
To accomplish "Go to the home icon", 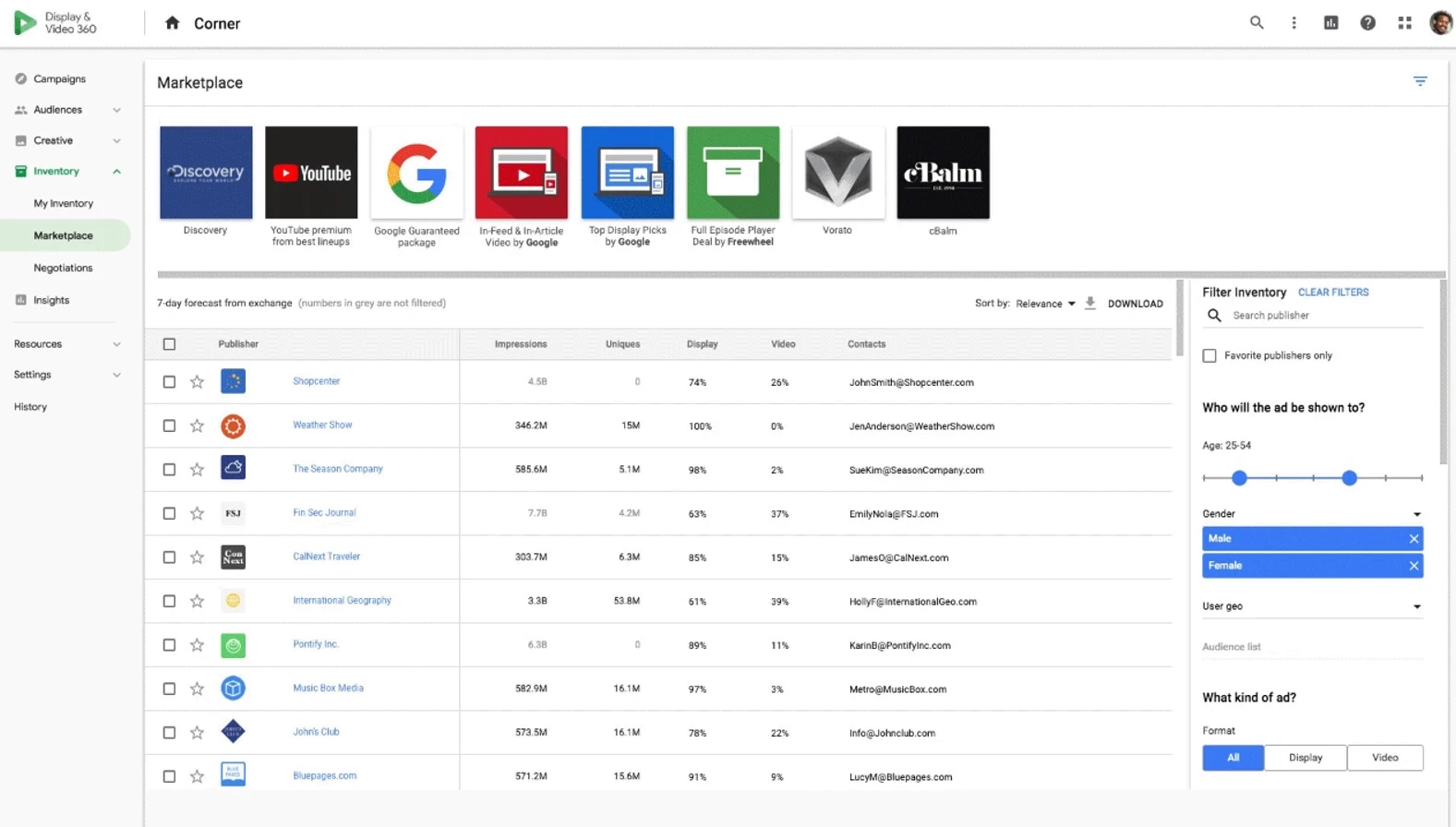I will tap(172, 23).
